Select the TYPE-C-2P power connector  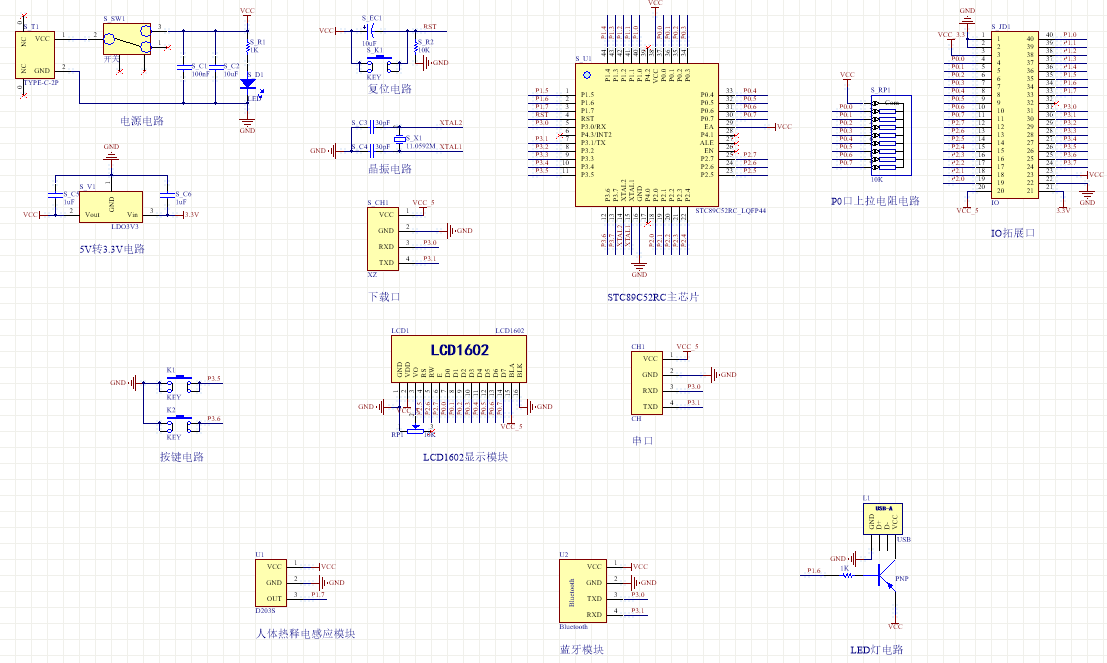[35, 54]
